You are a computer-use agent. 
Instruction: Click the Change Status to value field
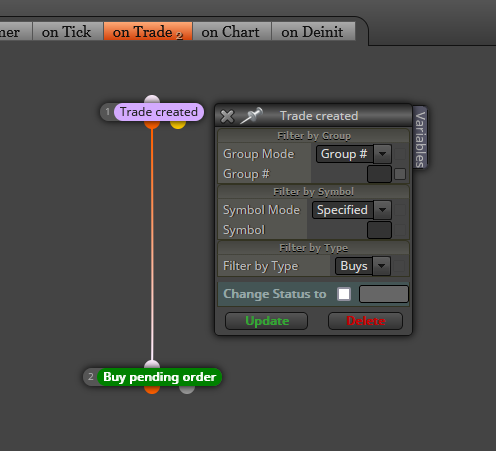[384, 294]
